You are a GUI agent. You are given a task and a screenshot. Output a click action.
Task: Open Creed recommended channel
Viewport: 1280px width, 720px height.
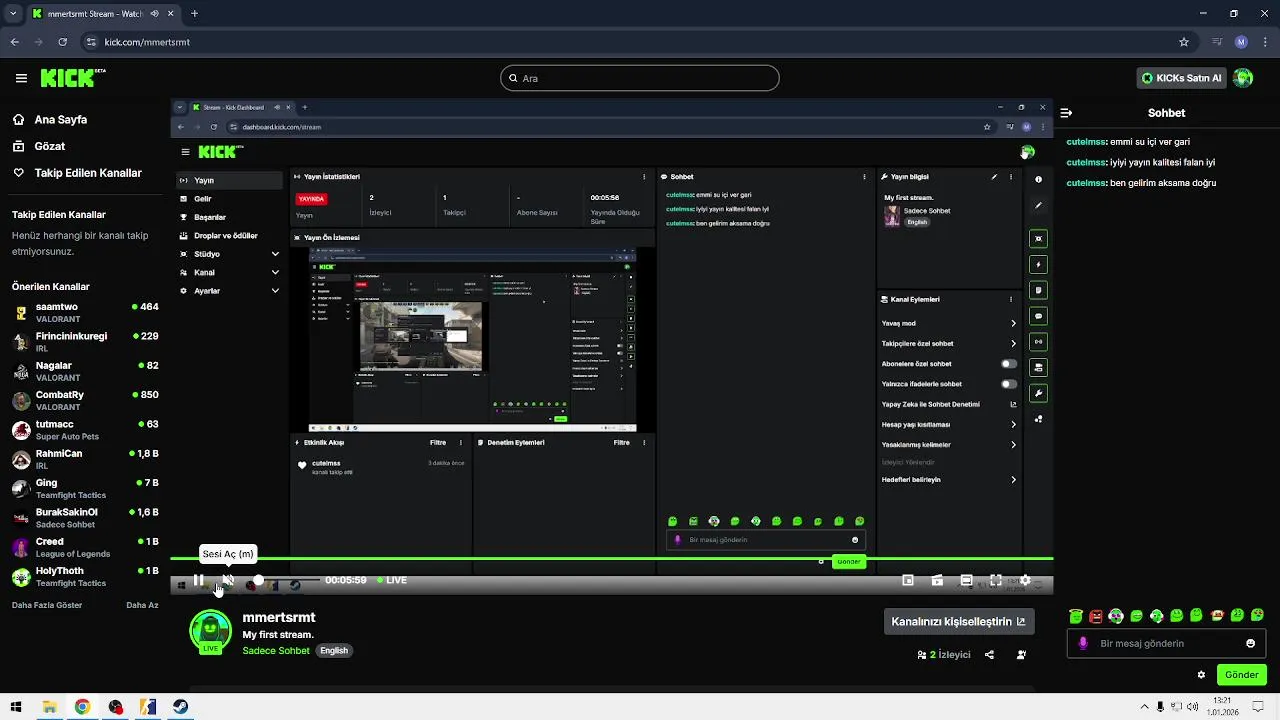point(85,547)
